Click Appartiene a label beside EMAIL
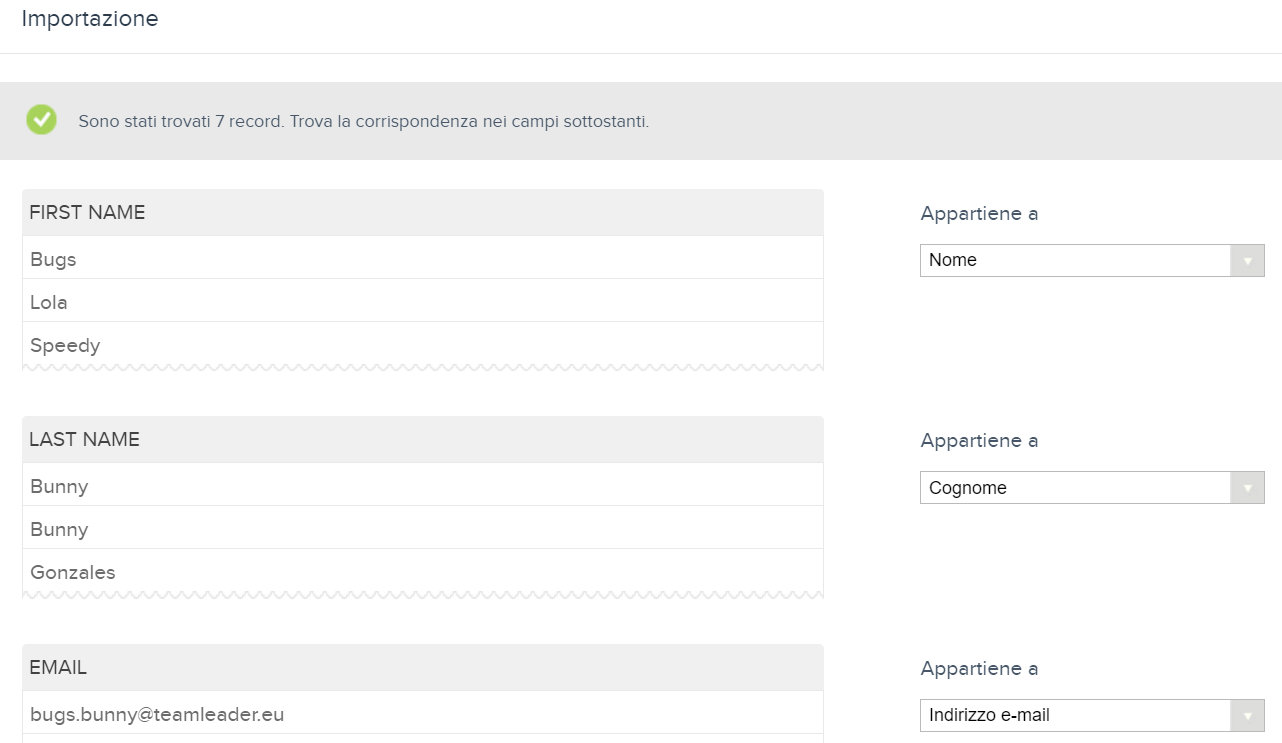 [x=979, y=668]
